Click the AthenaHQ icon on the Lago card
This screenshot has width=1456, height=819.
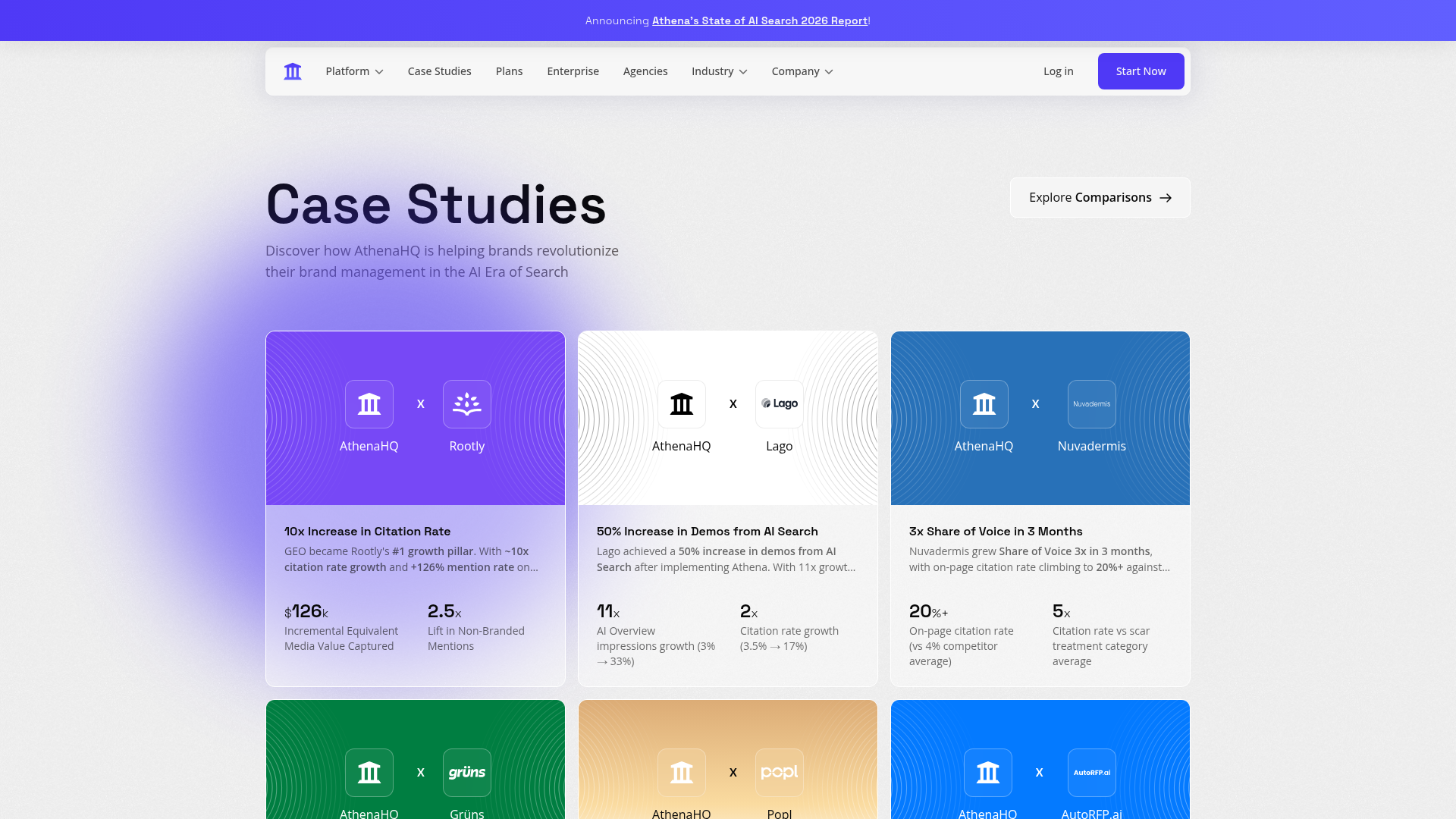point(682,404)
